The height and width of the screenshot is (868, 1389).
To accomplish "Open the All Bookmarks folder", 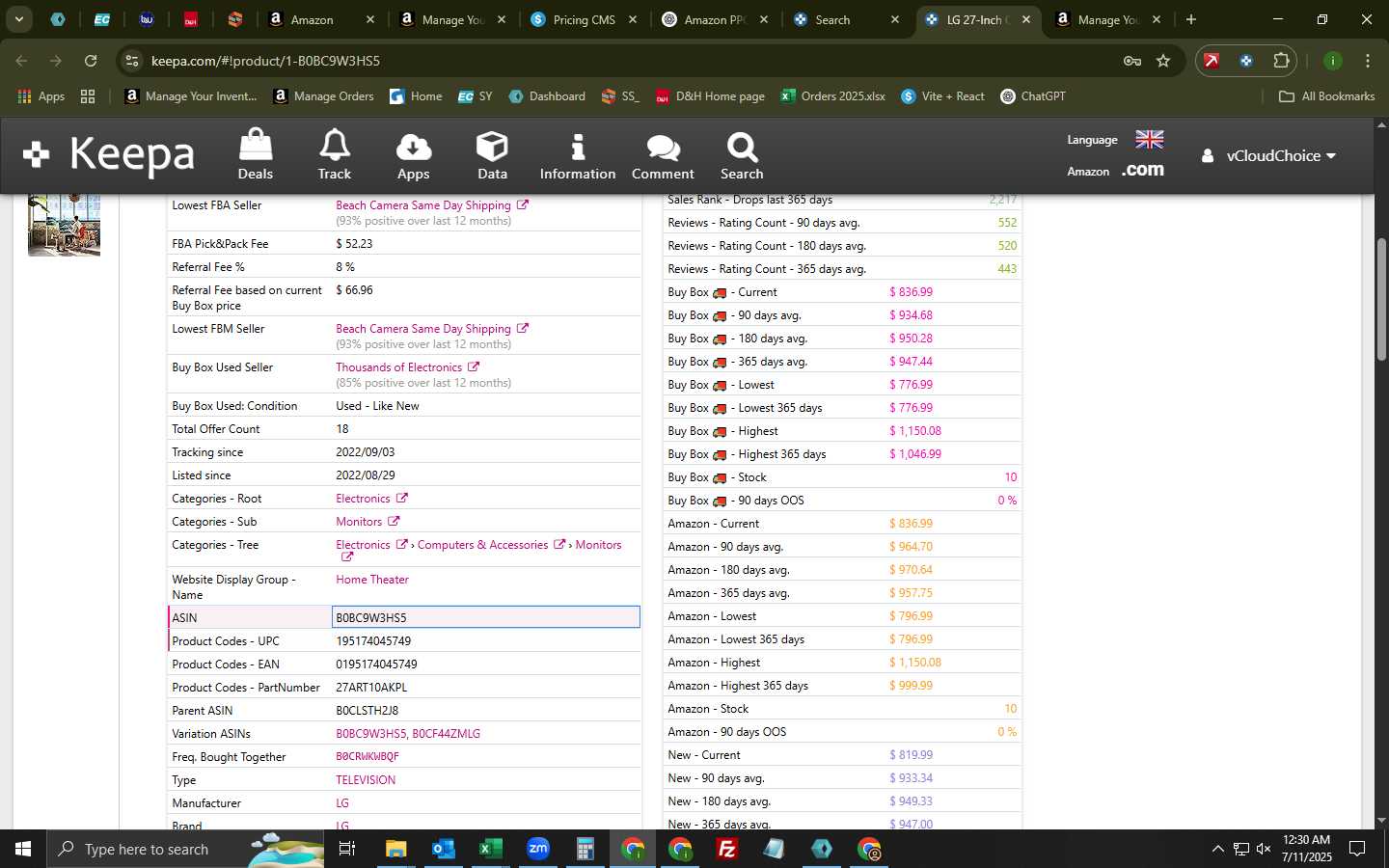I will click(1326, 96).
